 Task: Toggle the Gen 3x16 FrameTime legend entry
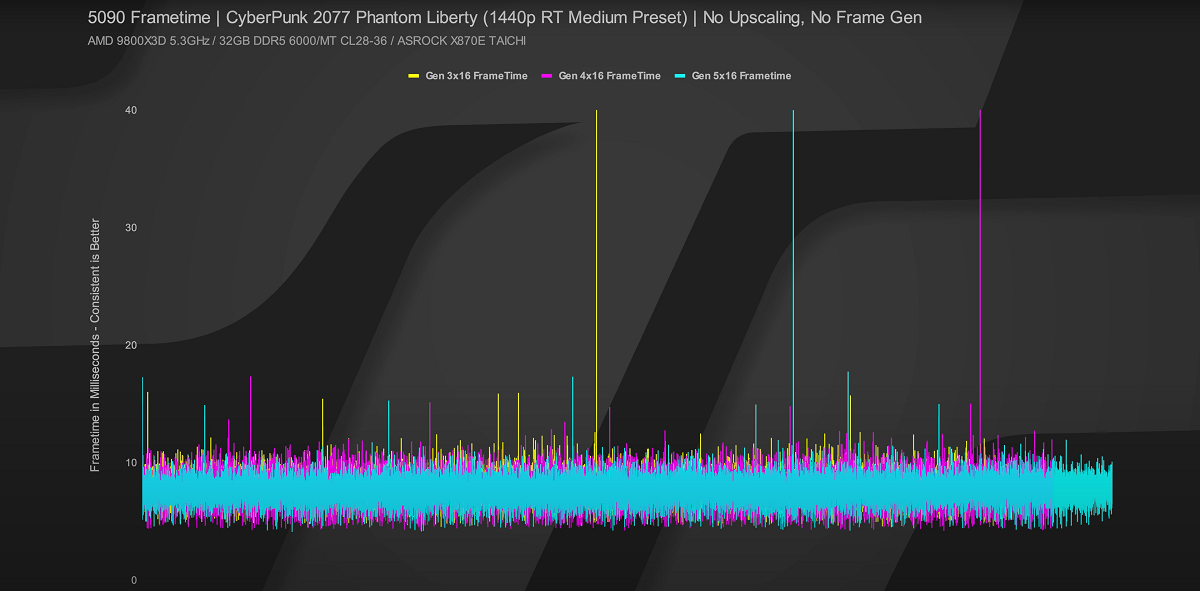[467, 76]
